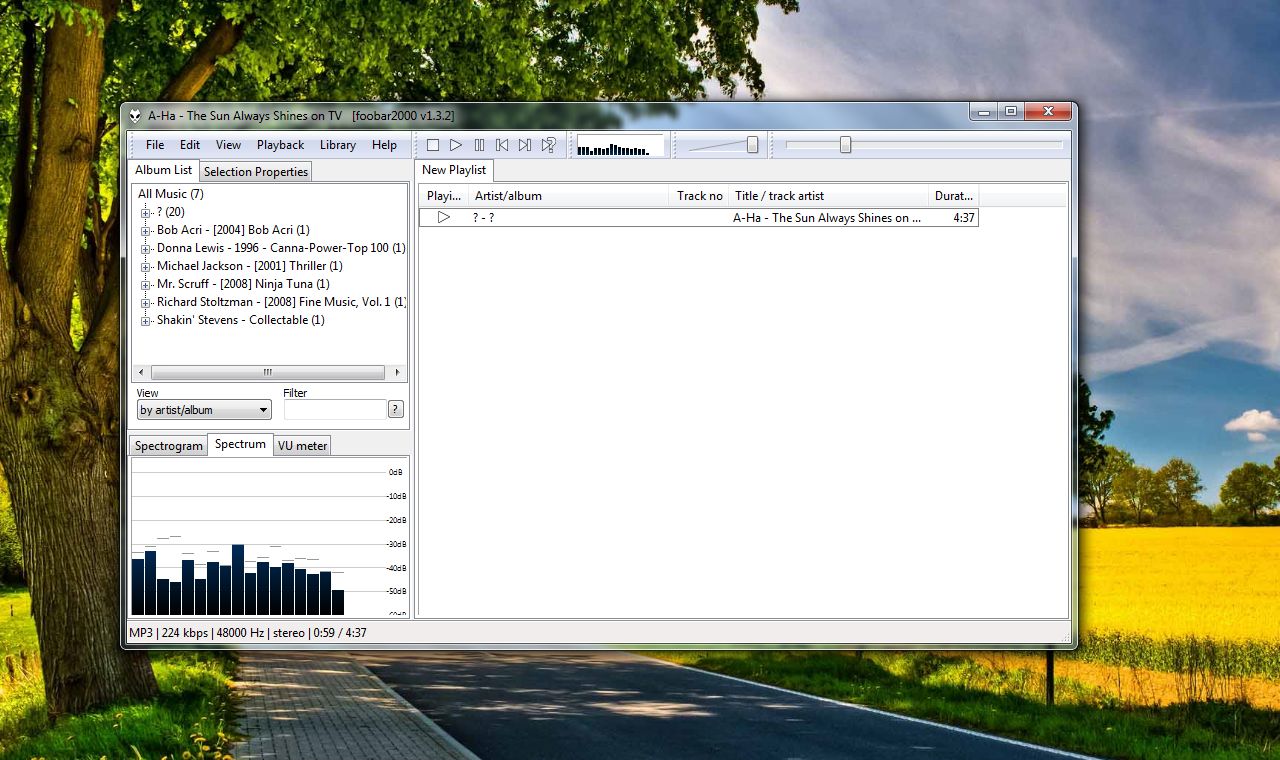Skip to the next track

pos(525,145)
